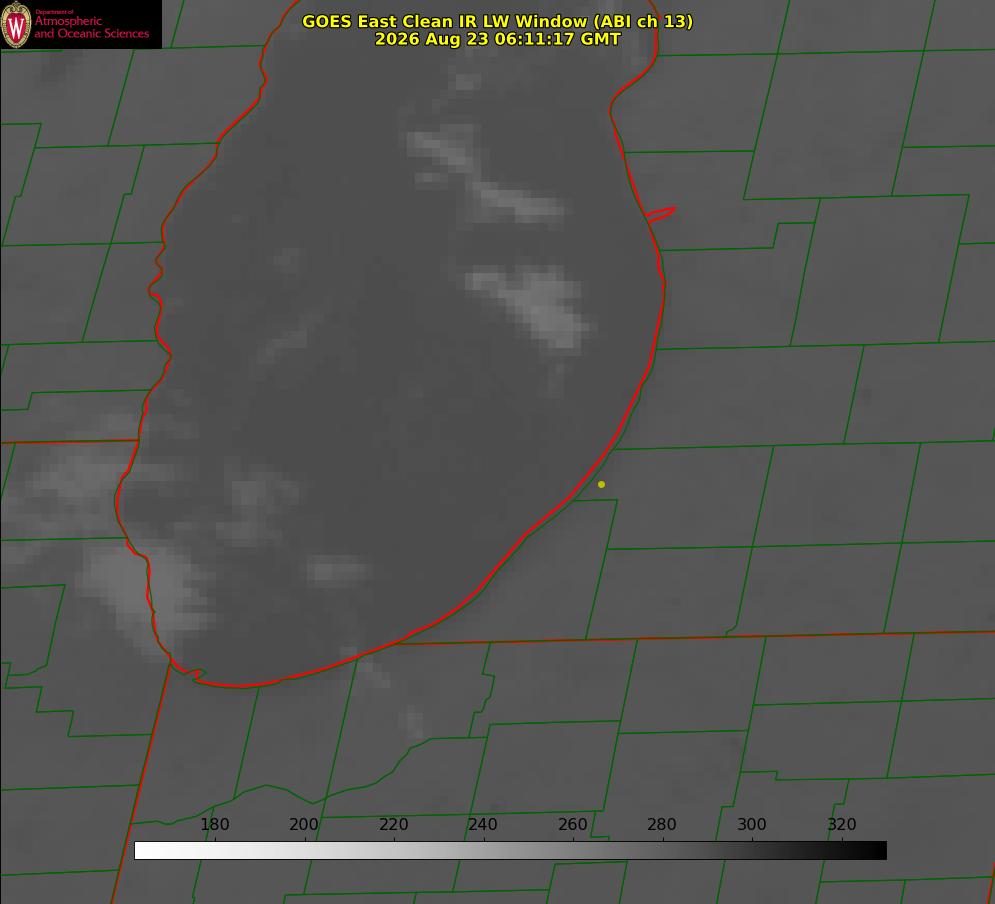Click the 260 value on the temperature scale
This screenshot has height=904, width=995.
coord(572,824)
